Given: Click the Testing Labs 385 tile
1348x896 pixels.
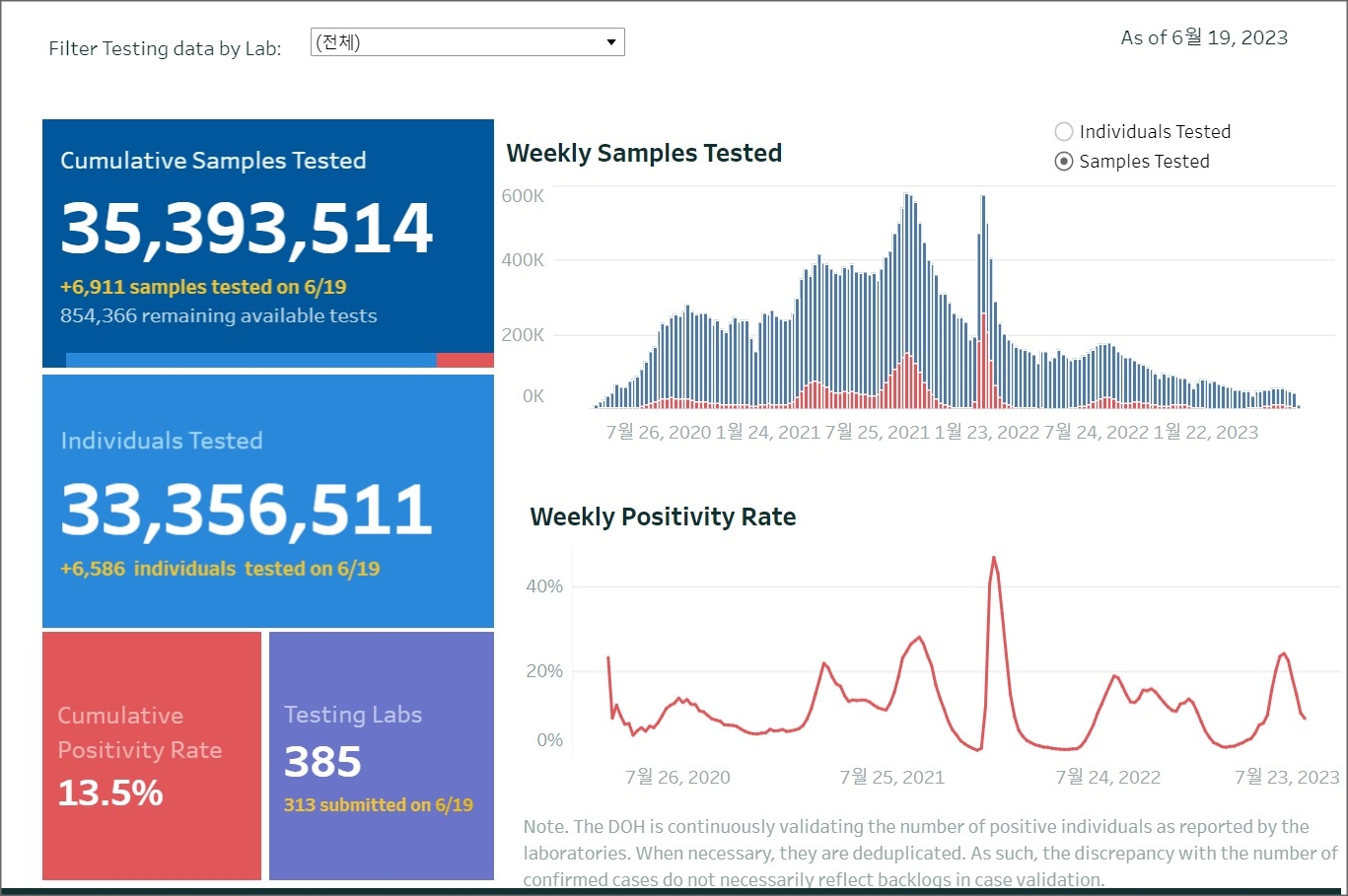Looking at the screenshot, I should click(382, 755).
